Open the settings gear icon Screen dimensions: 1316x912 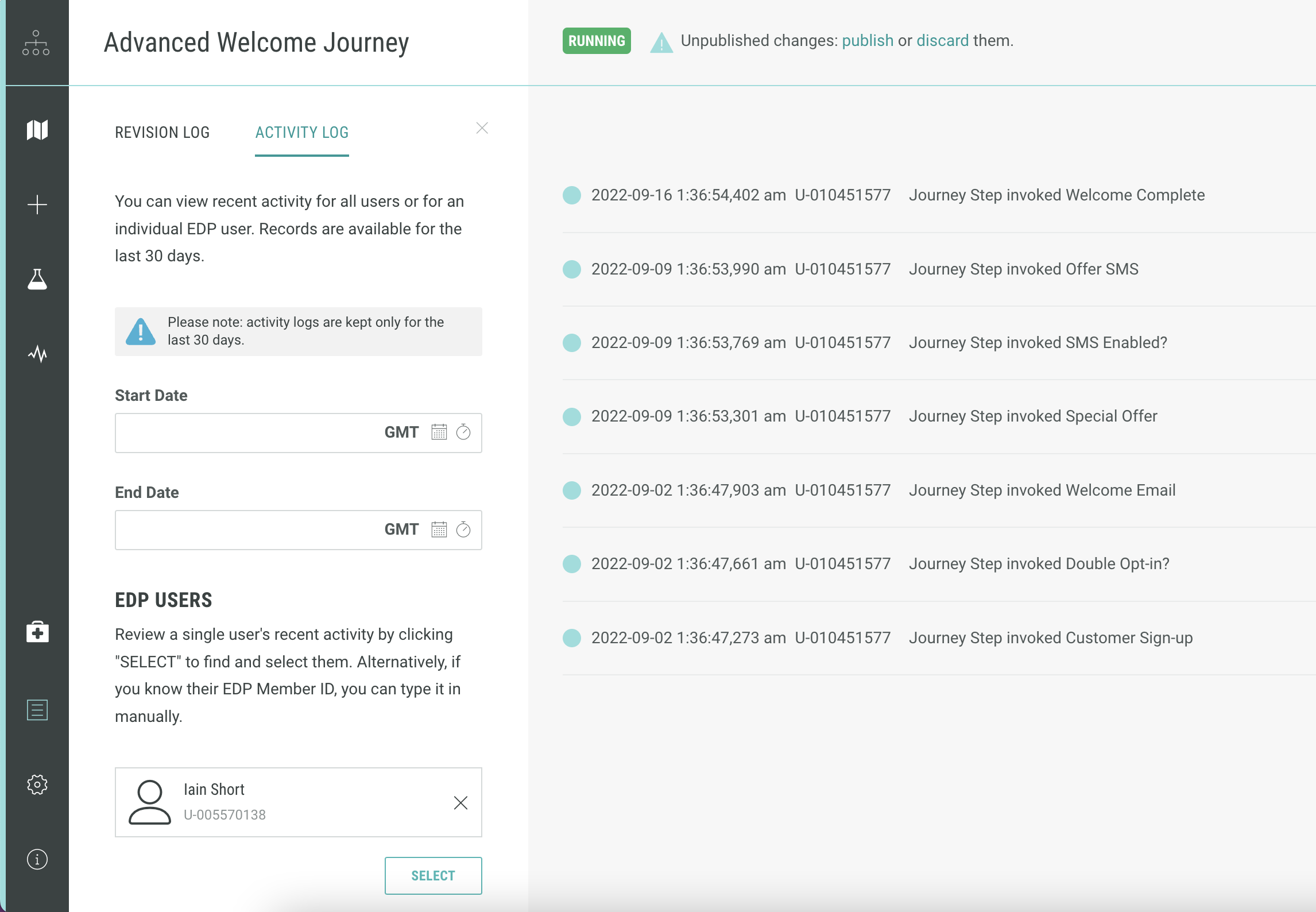click(37, 785)
